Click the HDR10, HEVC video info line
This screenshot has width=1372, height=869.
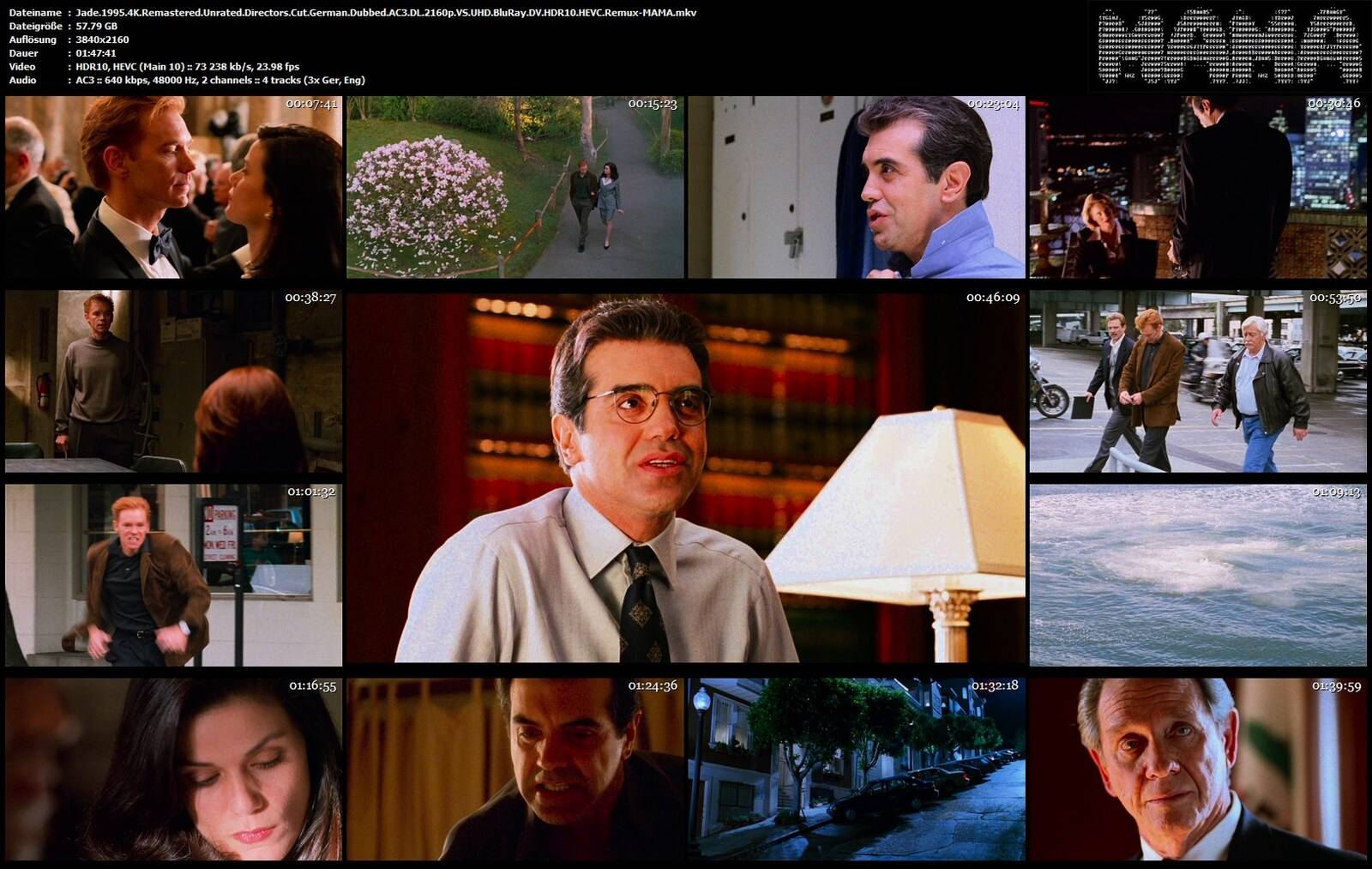pos(188,67)
